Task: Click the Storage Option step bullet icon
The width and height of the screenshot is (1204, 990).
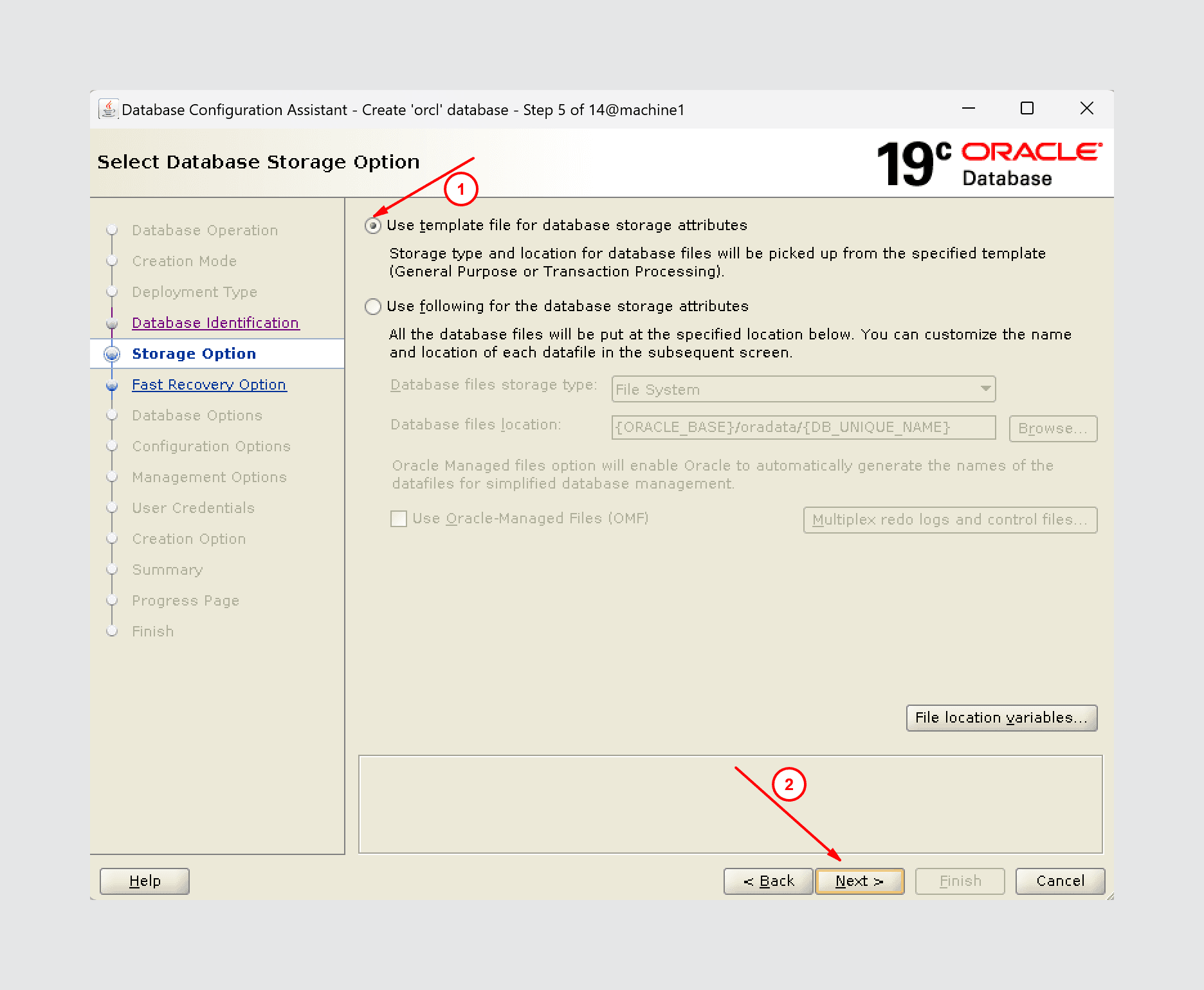Action: [x=112, y=354]
